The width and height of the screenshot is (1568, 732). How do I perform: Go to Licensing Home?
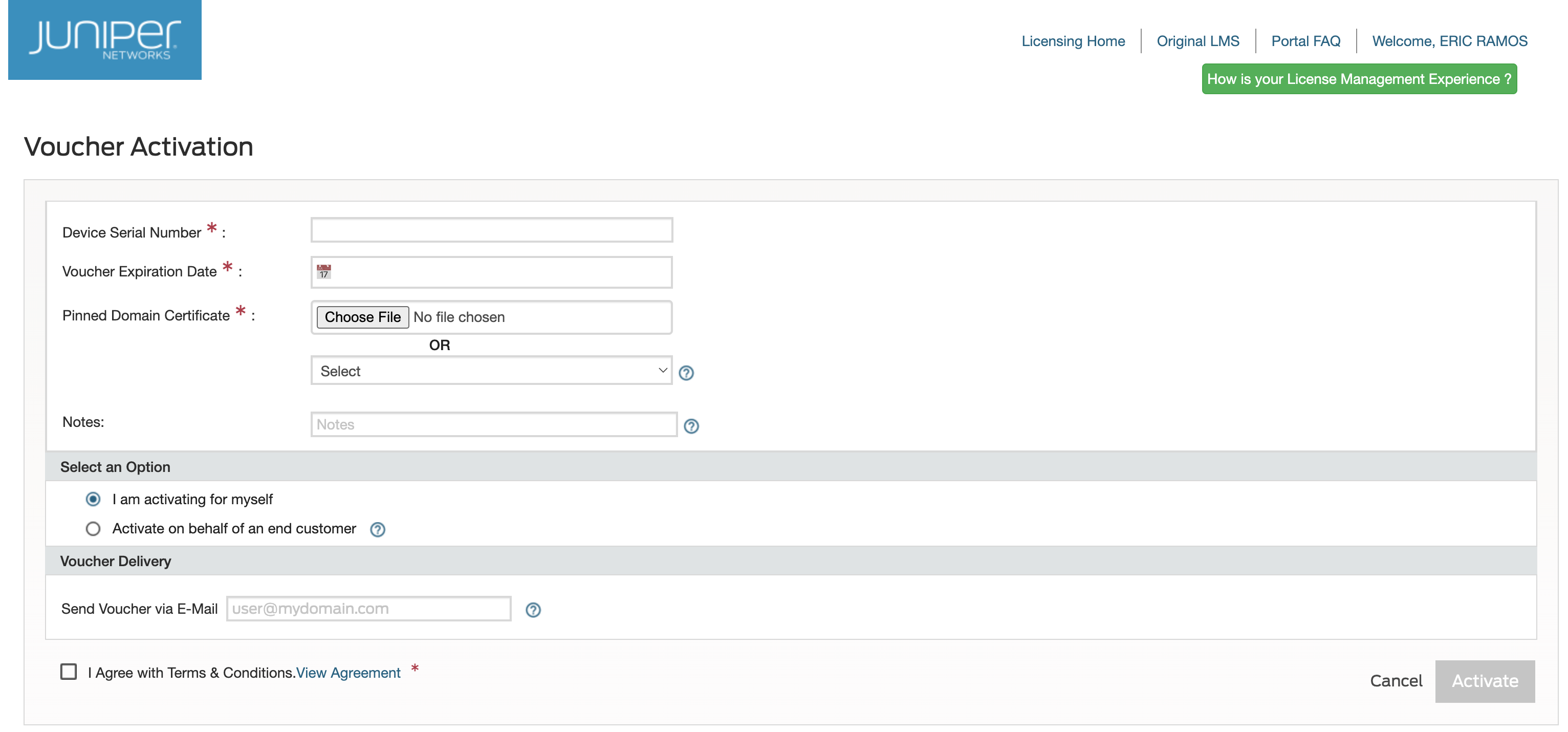(1073, 41)
